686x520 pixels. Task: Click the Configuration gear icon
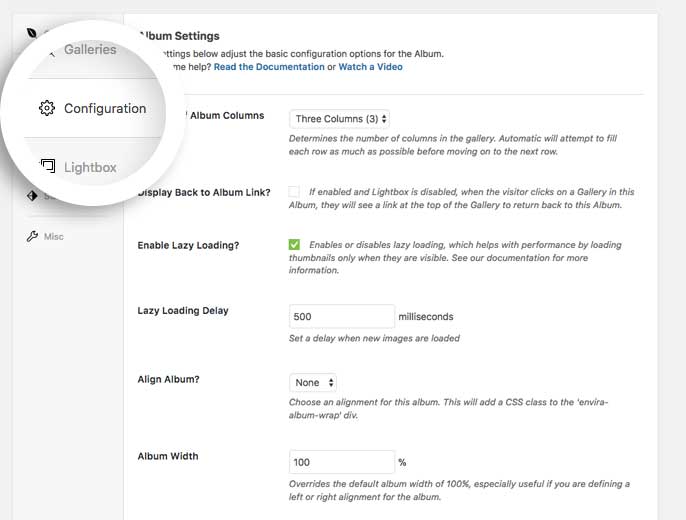[47, 108]
